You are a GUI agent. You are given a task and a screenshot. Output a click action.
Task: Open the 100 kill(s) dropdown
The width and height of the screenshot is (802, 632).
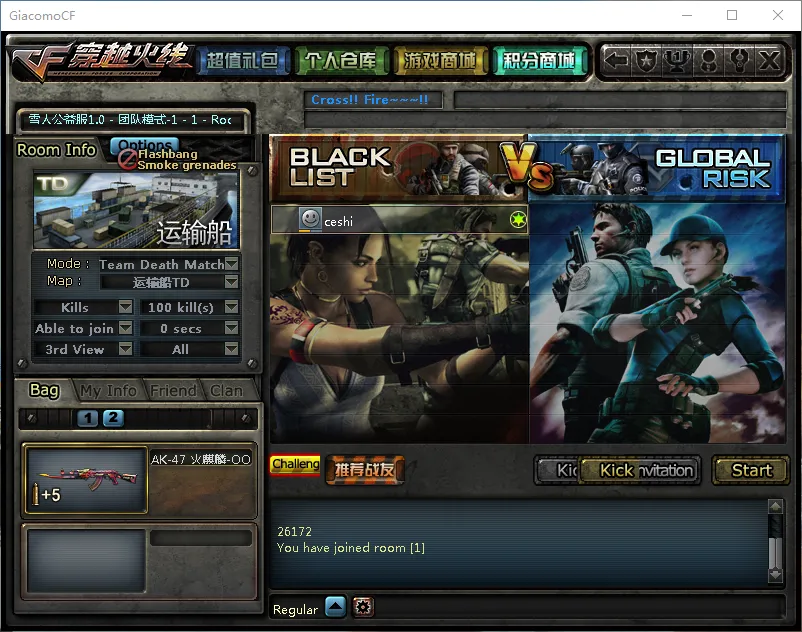[231, 307]
